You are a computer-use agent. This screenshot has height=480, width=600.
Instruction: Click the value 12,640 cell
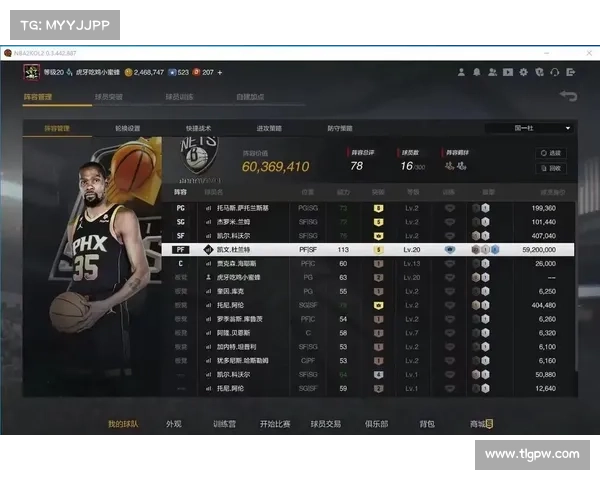[546, 389]
